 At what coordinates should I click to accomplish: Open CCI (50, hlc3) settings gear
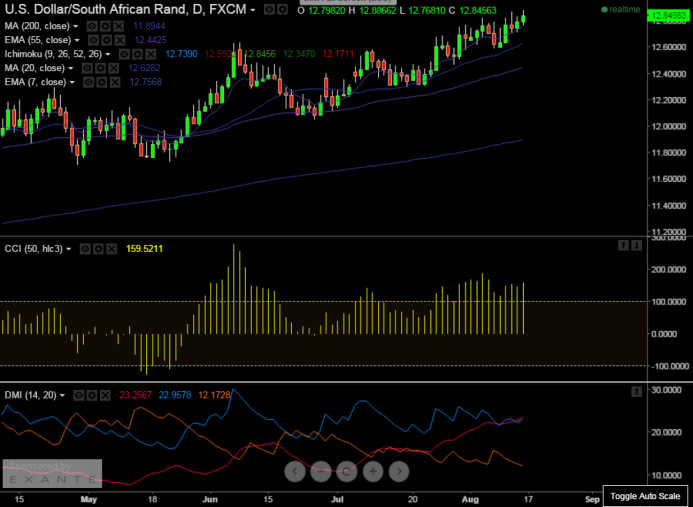[x=98, y=249]
